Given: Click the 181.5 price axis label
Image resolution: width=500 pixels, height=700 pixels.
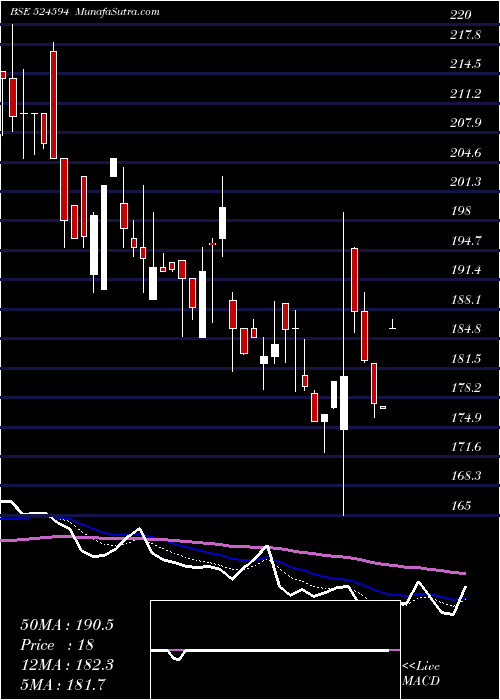Looking at the screenshot, I should [466, 358].
